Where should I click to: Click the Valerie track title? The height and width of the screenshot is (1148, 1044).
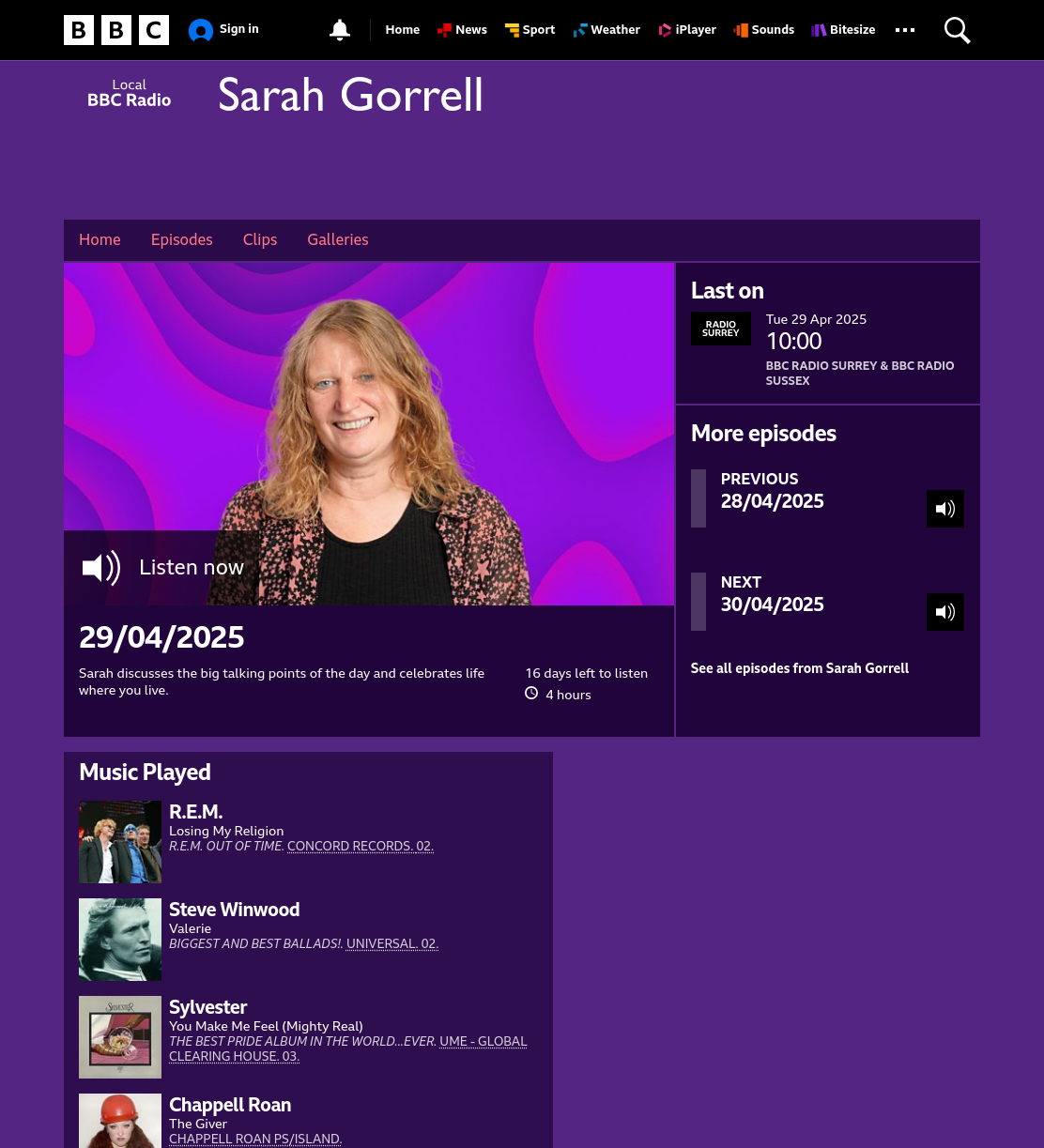191,928
